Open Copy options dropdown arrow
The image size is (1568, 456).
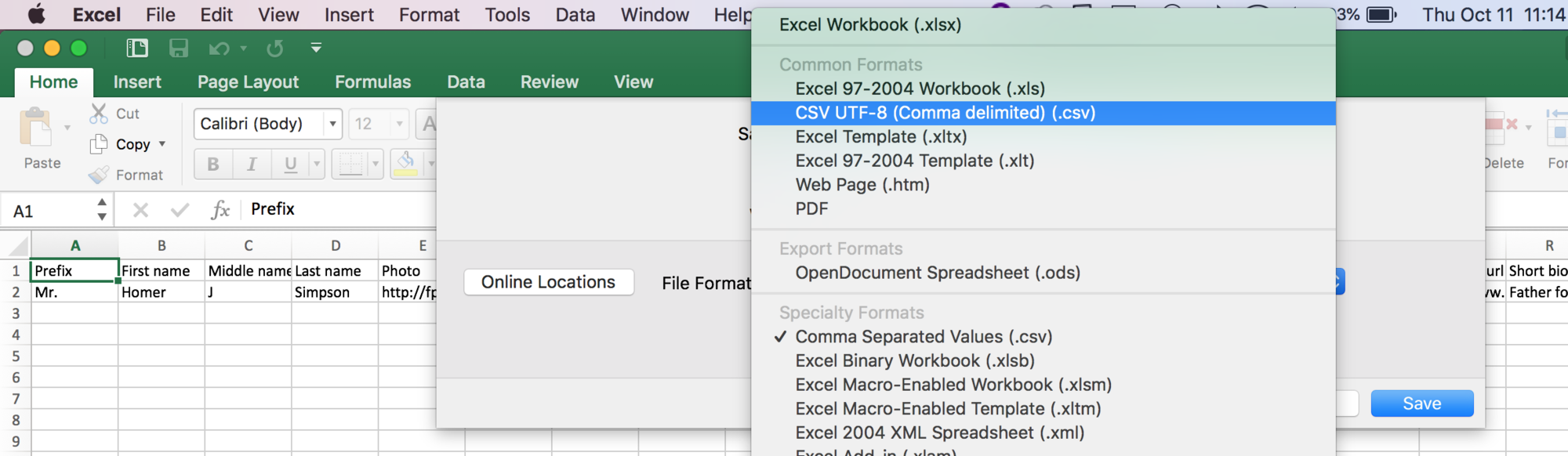[162, 144]
